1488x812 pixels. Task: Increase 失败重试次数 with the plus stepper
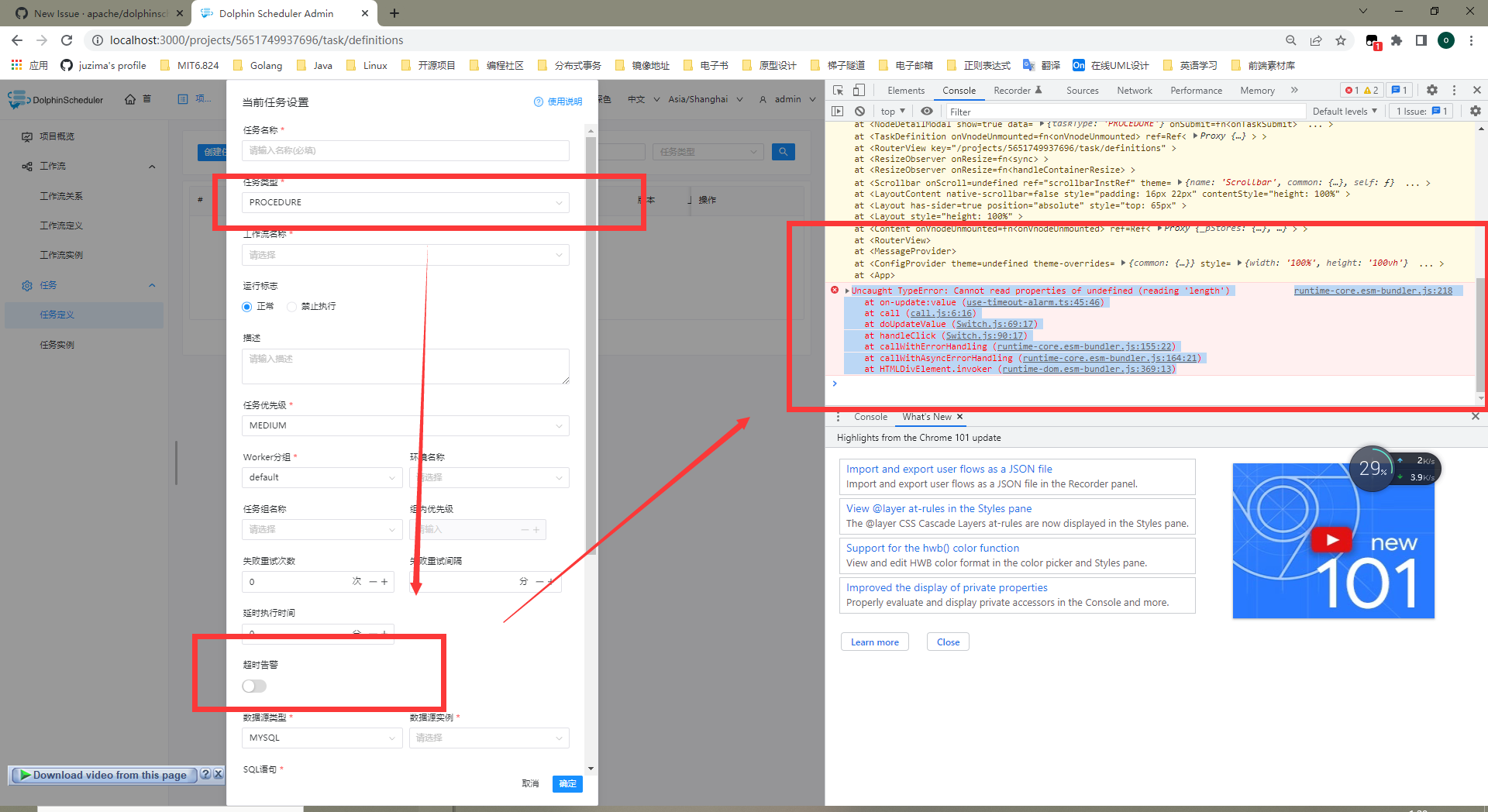coord(384,581)
